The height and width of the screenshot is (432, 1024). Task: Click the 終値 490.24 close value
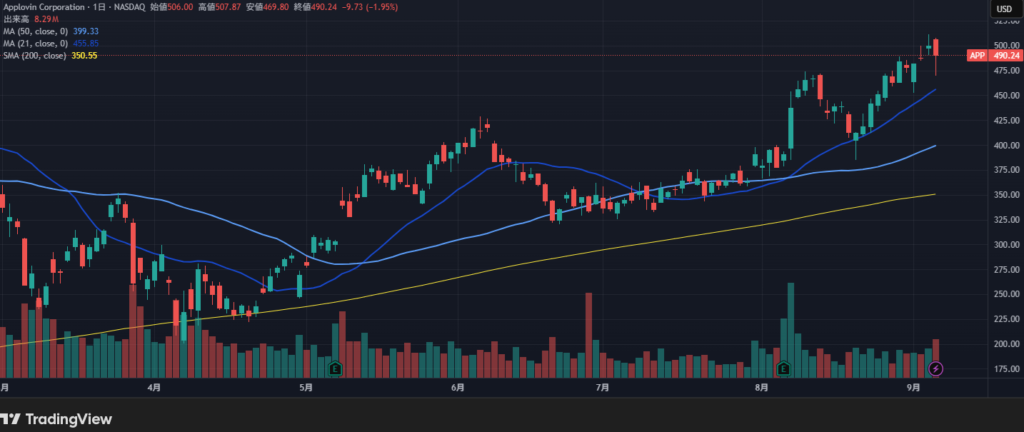coord(316,7)
